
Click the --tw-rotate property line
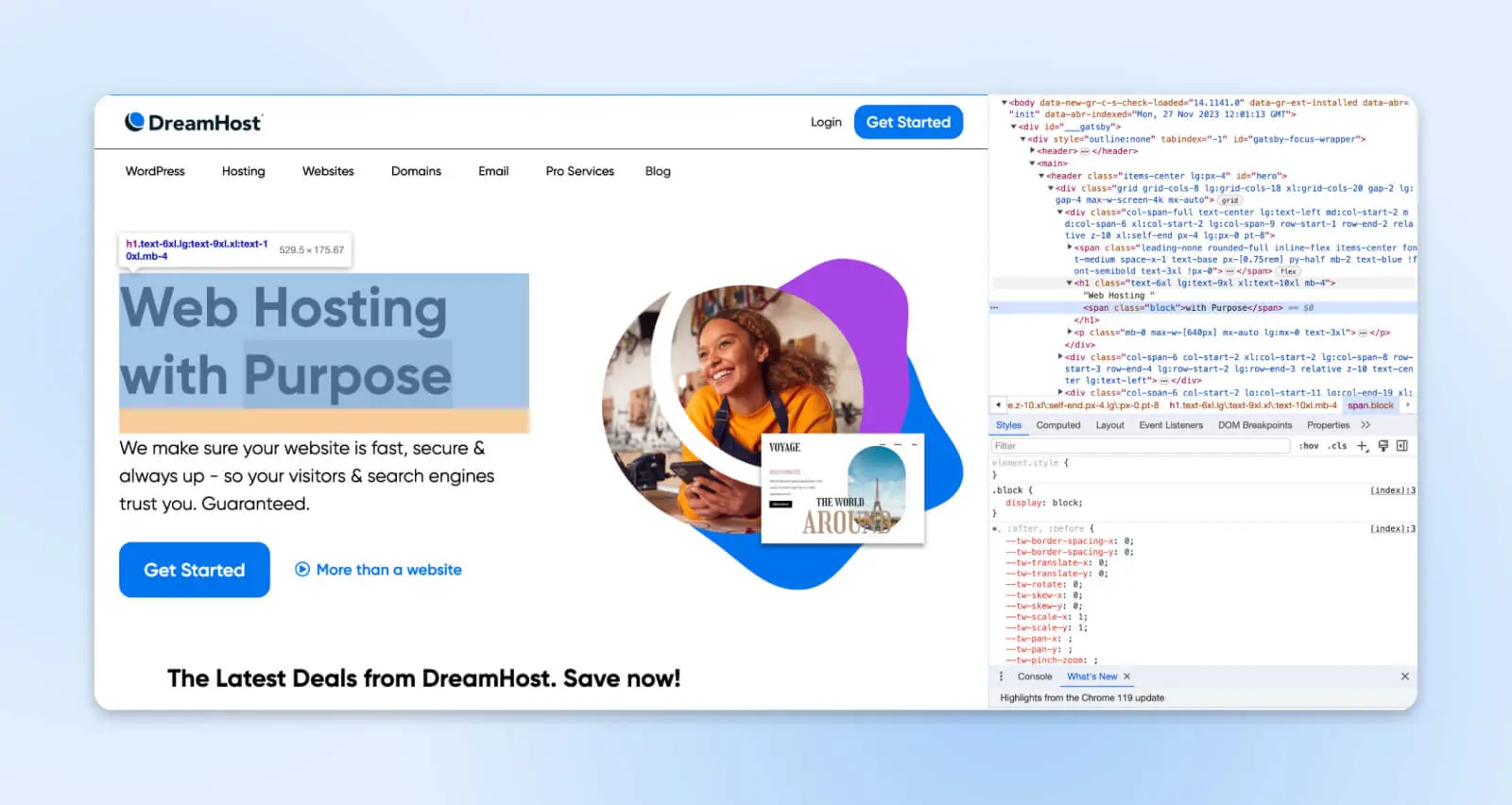1045,585
